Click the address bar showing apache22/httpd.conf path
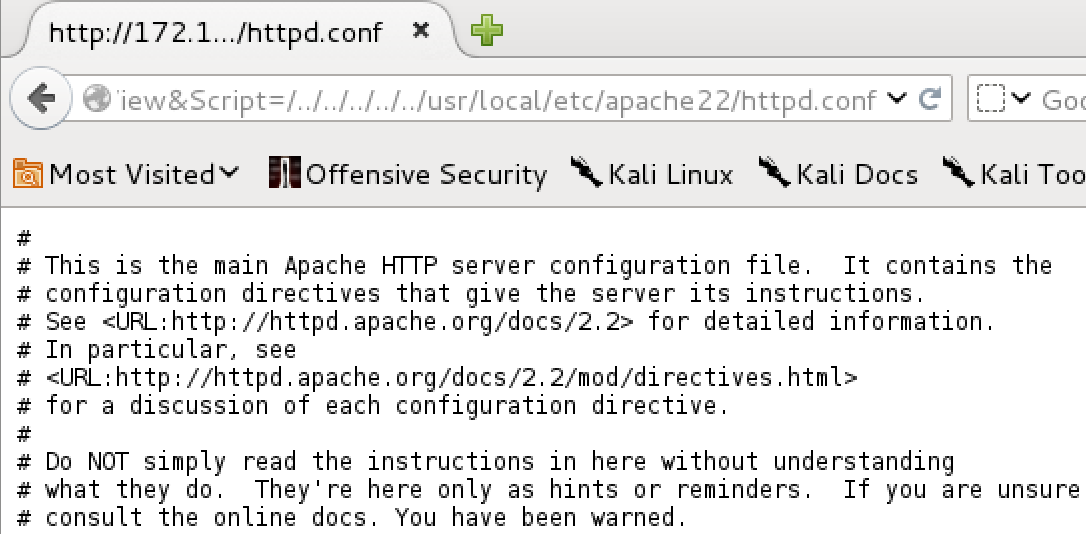The image size is (1086, 534). (x=497, y=100)
